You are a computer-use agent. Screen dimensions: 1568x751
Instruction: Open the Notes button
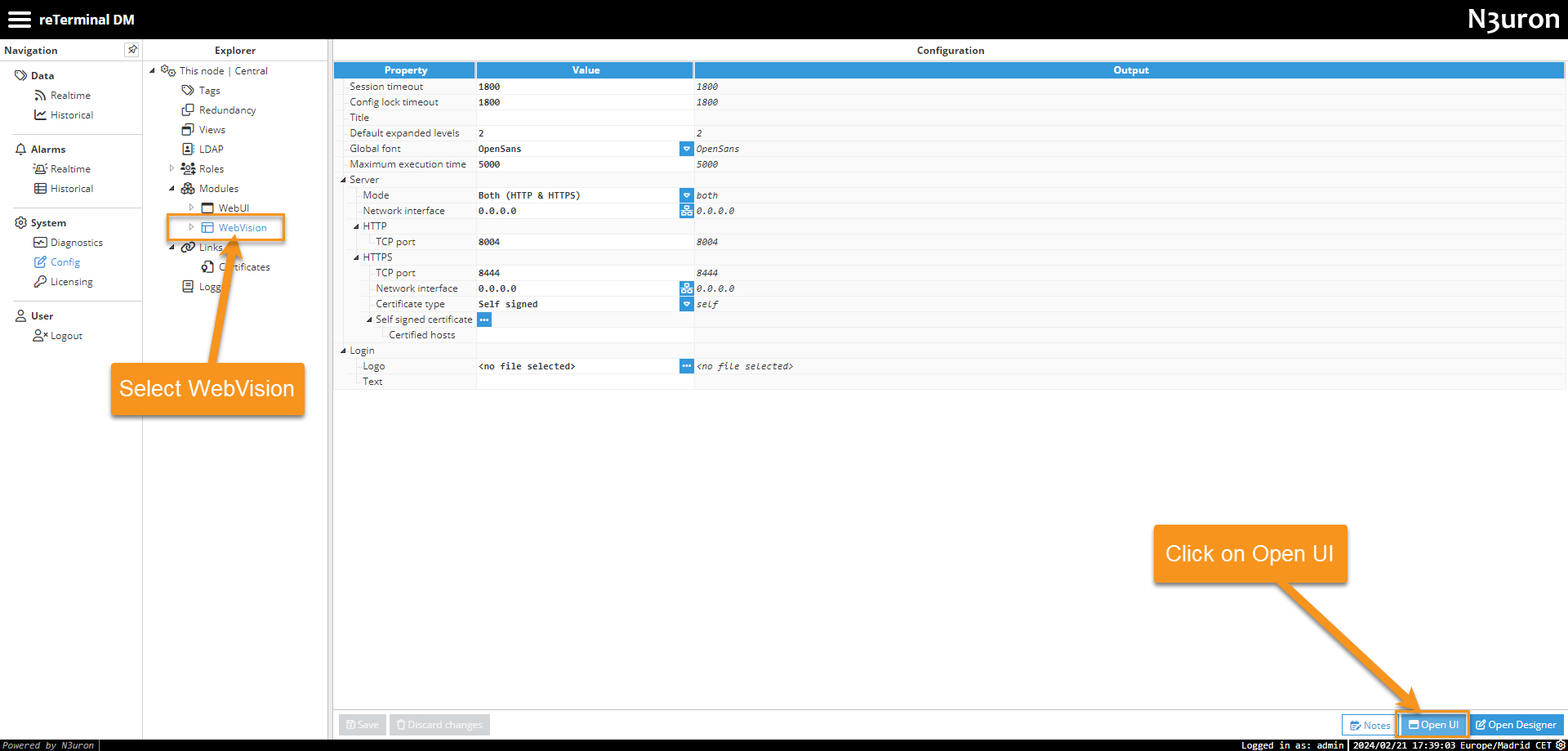[x=1370, y=725]
